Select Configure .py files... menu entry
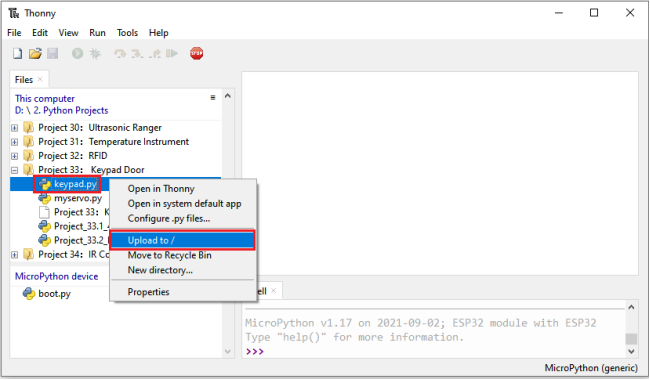 click(183, 218)
